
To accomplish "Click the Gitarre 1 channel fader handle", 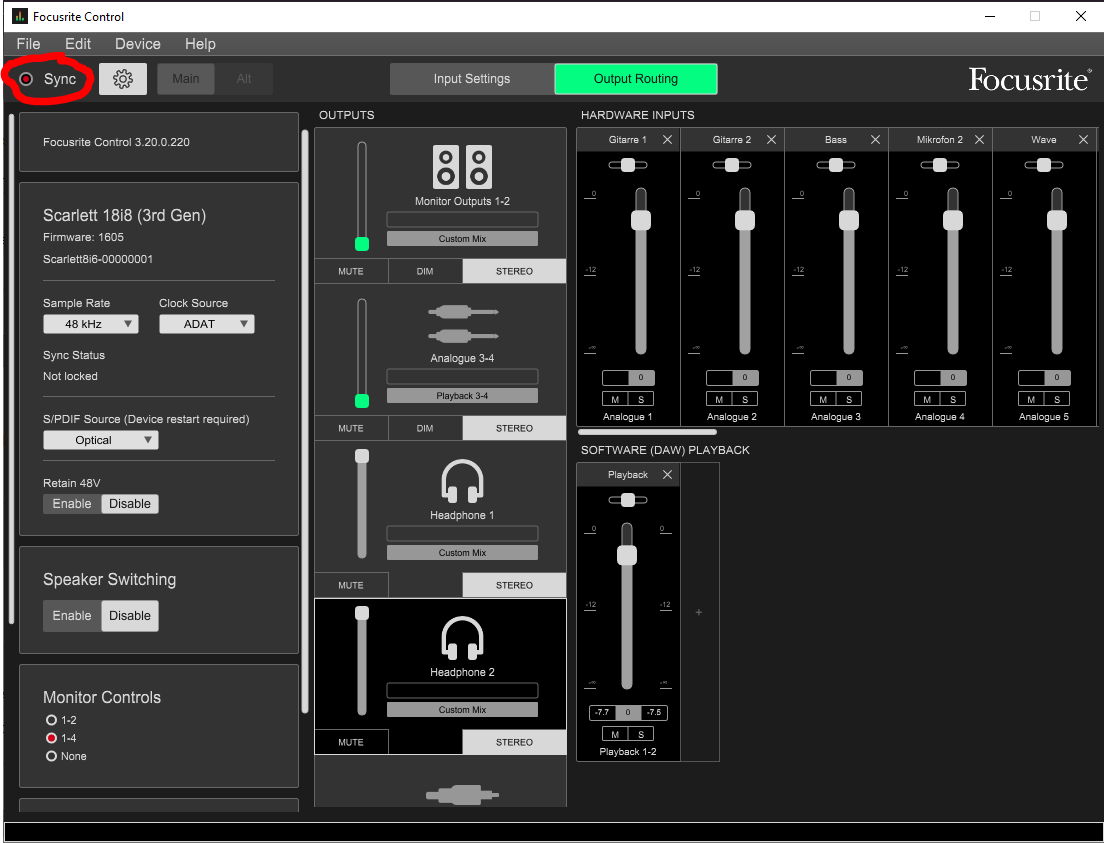I will (x=641, y=220).
